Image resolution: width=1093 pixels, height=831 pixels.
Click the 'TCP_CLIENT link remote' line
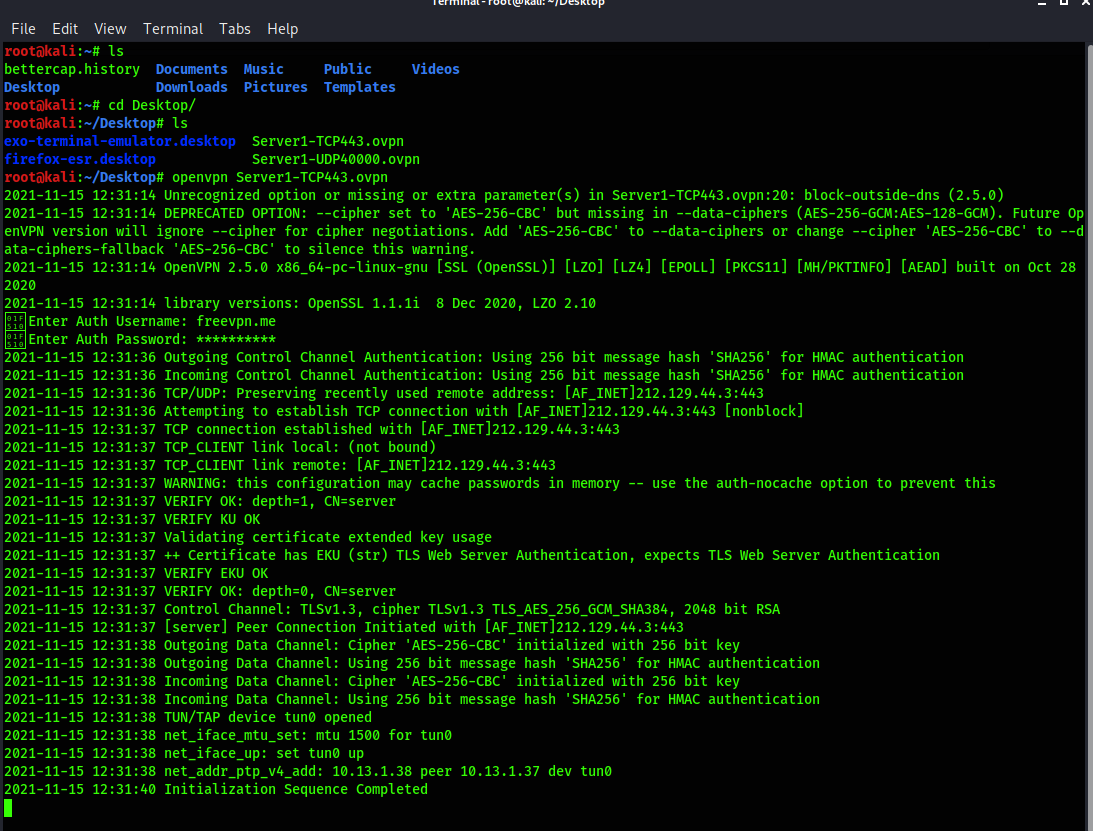point(280,465)
